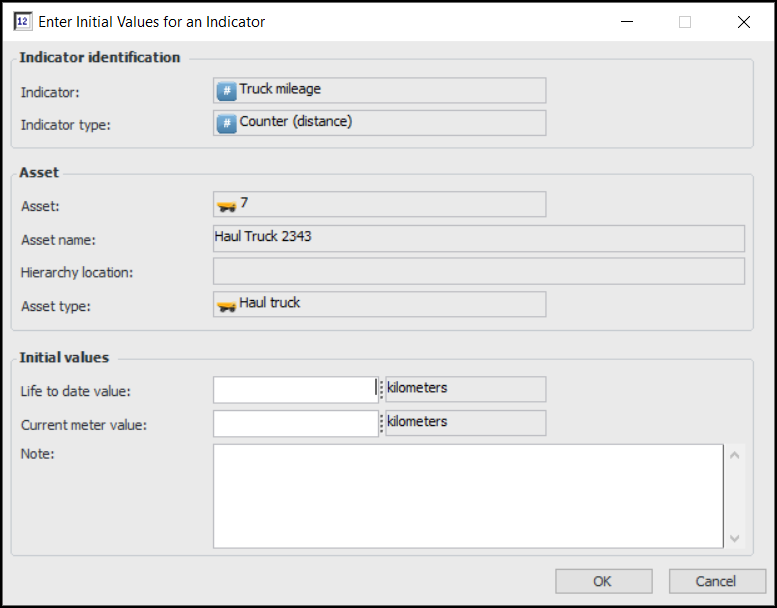Viewport: 777px width, 608px height.
Task: Click the hash icon beside Counter (distance)
Action: click(226, 123)
